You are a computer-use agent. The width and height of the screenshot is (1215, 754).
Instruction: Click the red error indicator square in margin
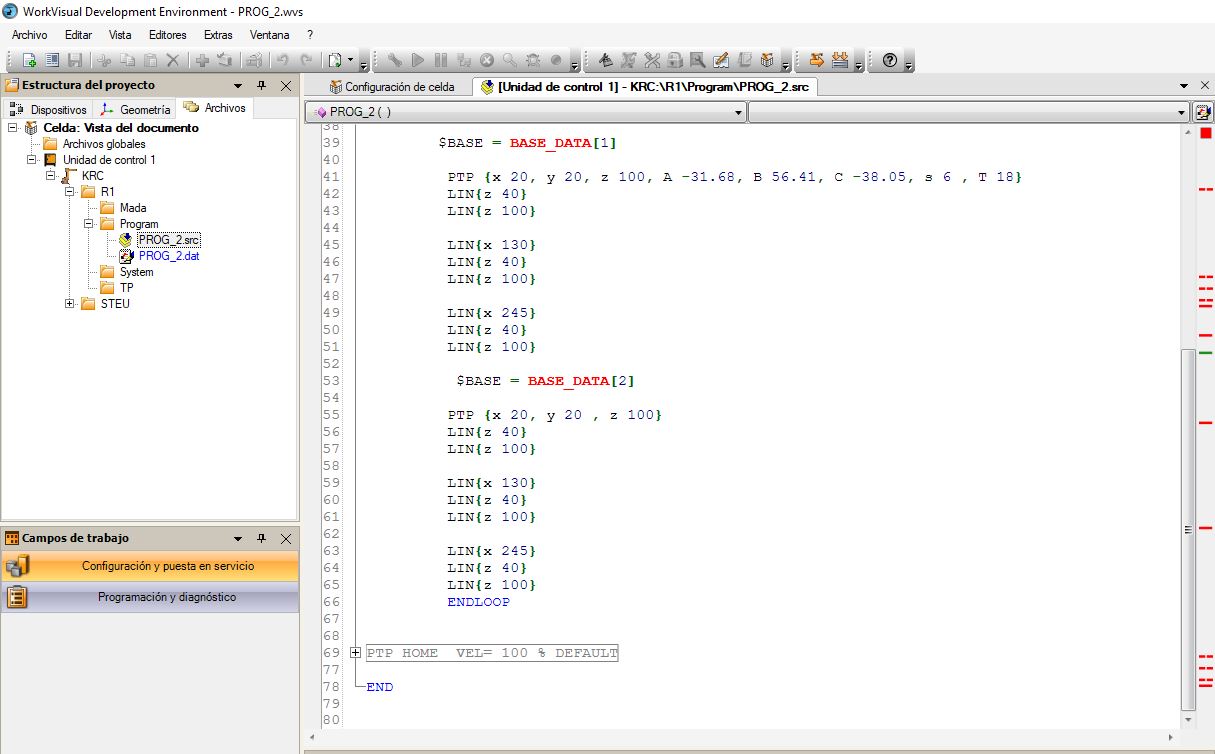[1205, 133]
